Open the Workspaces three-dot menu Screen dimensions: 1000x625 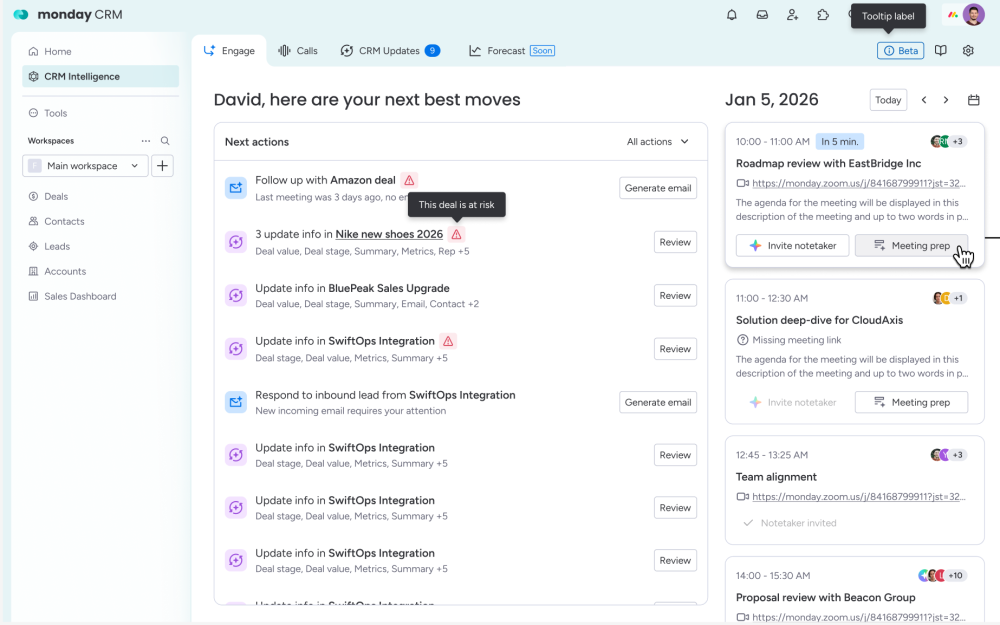pyautogui.click(x=146, y=141)
